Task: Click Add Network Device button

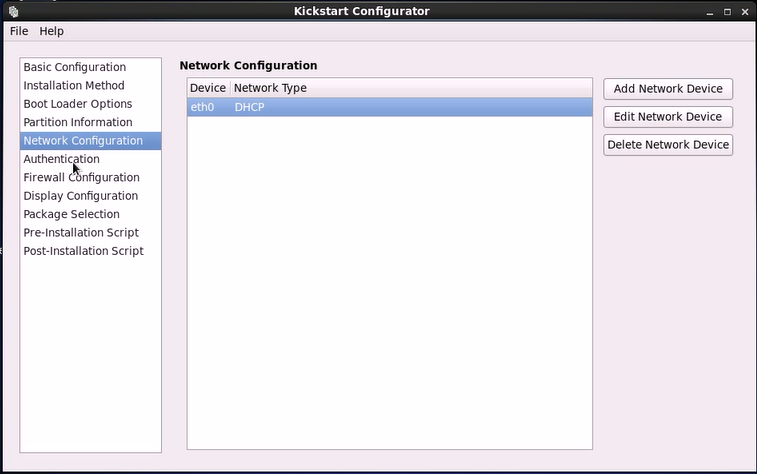Action: (668, 89)
